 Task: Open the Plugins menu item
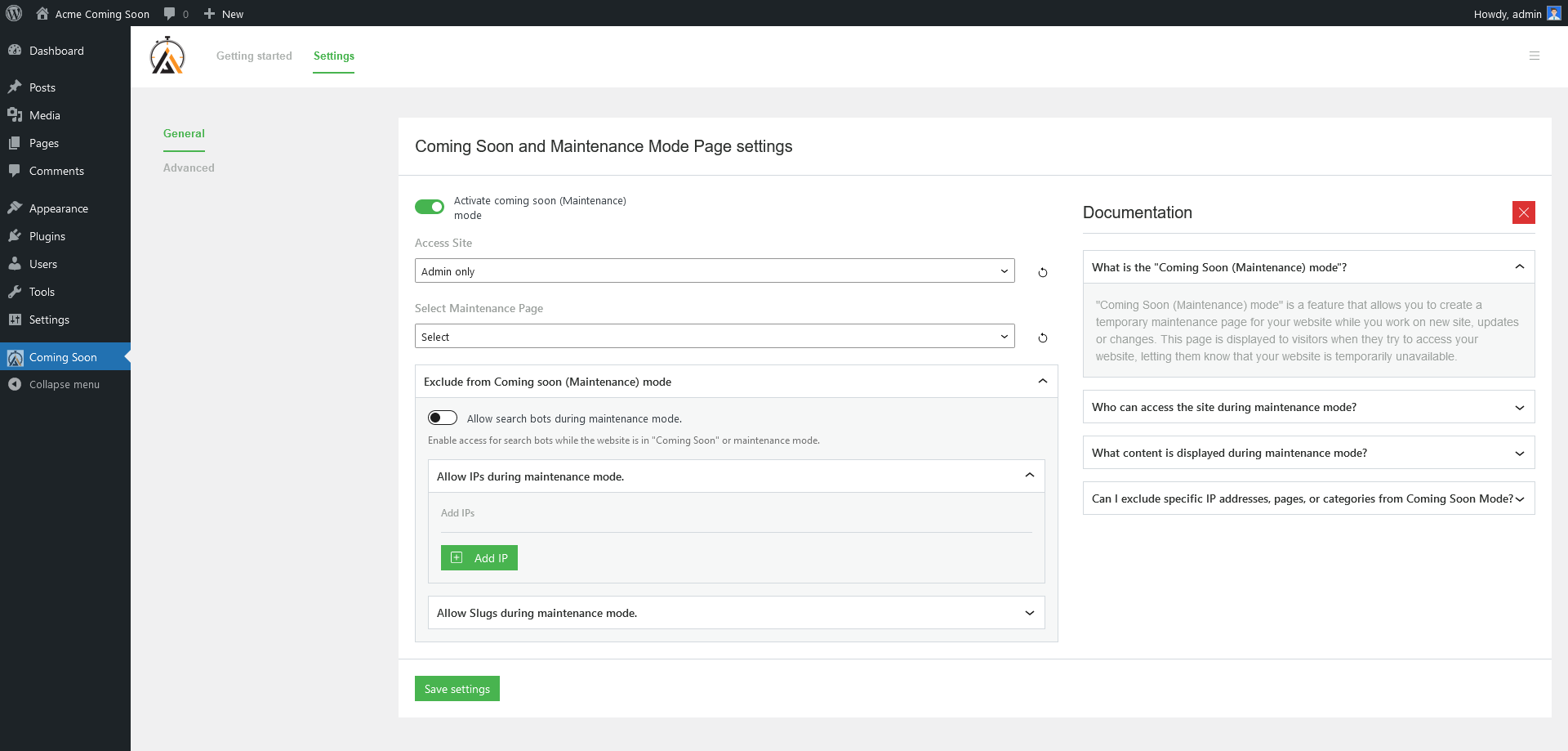pos(65,236)
